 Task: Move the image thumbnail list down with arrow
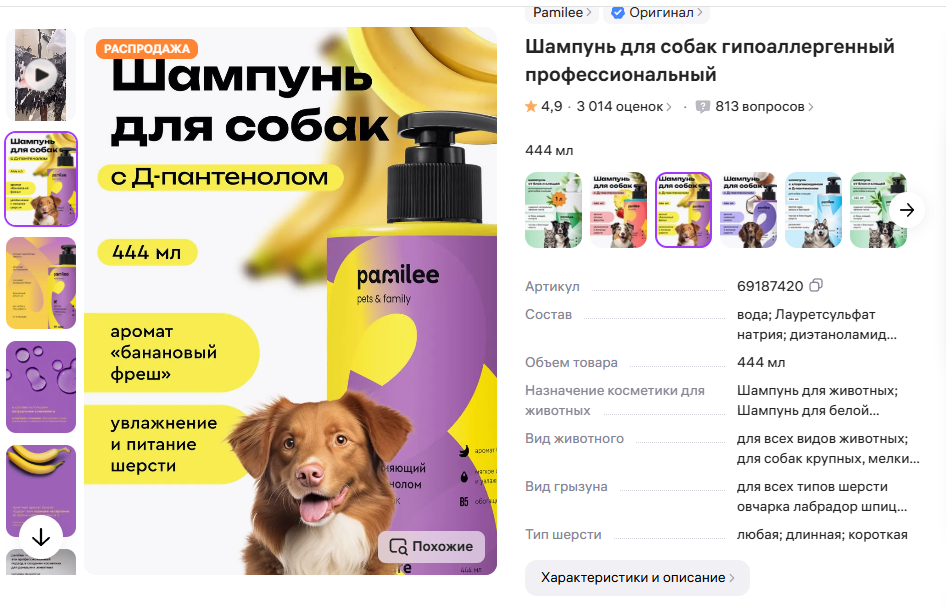pos(41,537)
